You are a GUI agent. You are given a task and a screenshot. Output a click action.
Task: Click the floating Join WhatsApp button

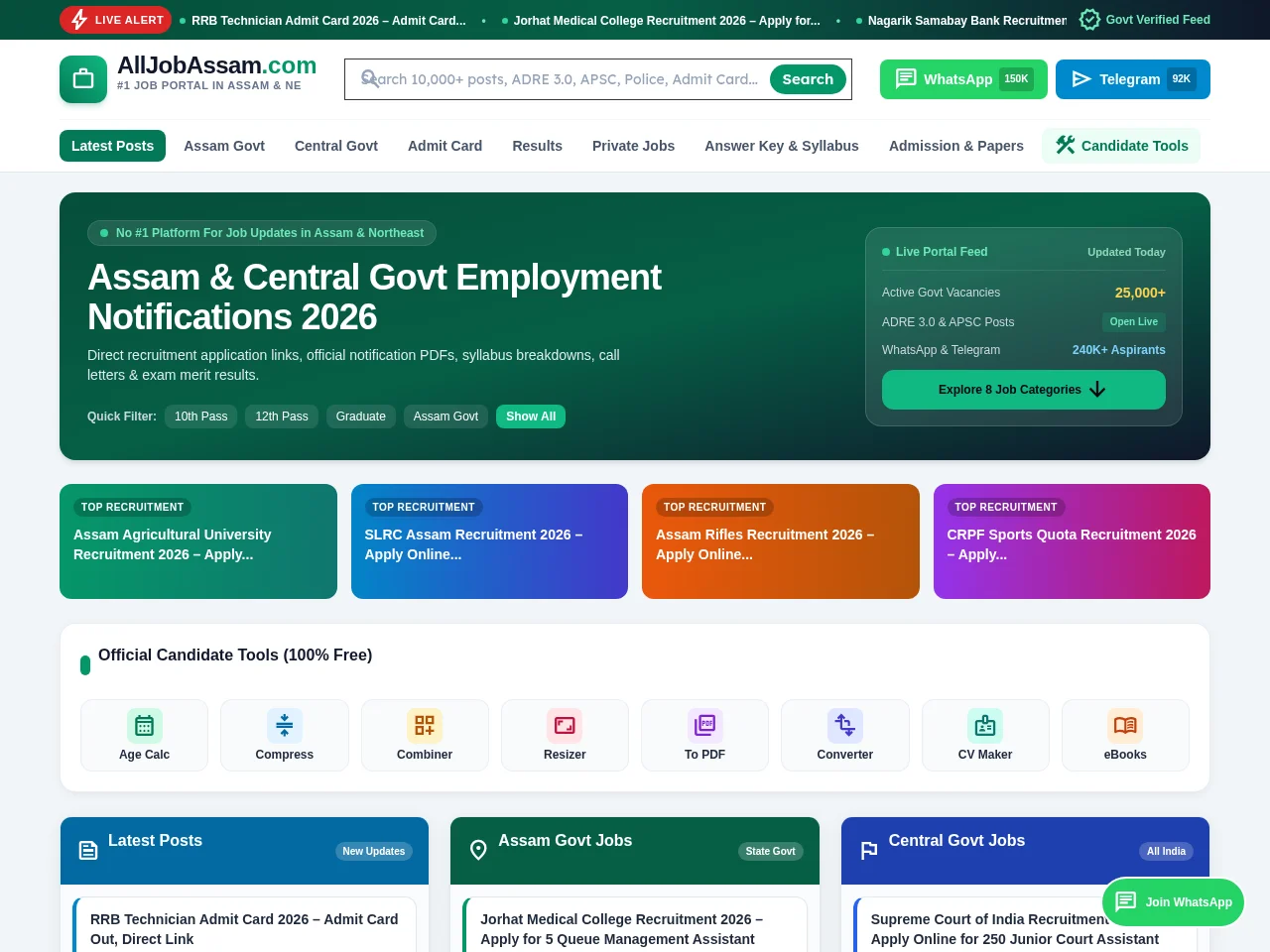click(x=1173, y=902)
